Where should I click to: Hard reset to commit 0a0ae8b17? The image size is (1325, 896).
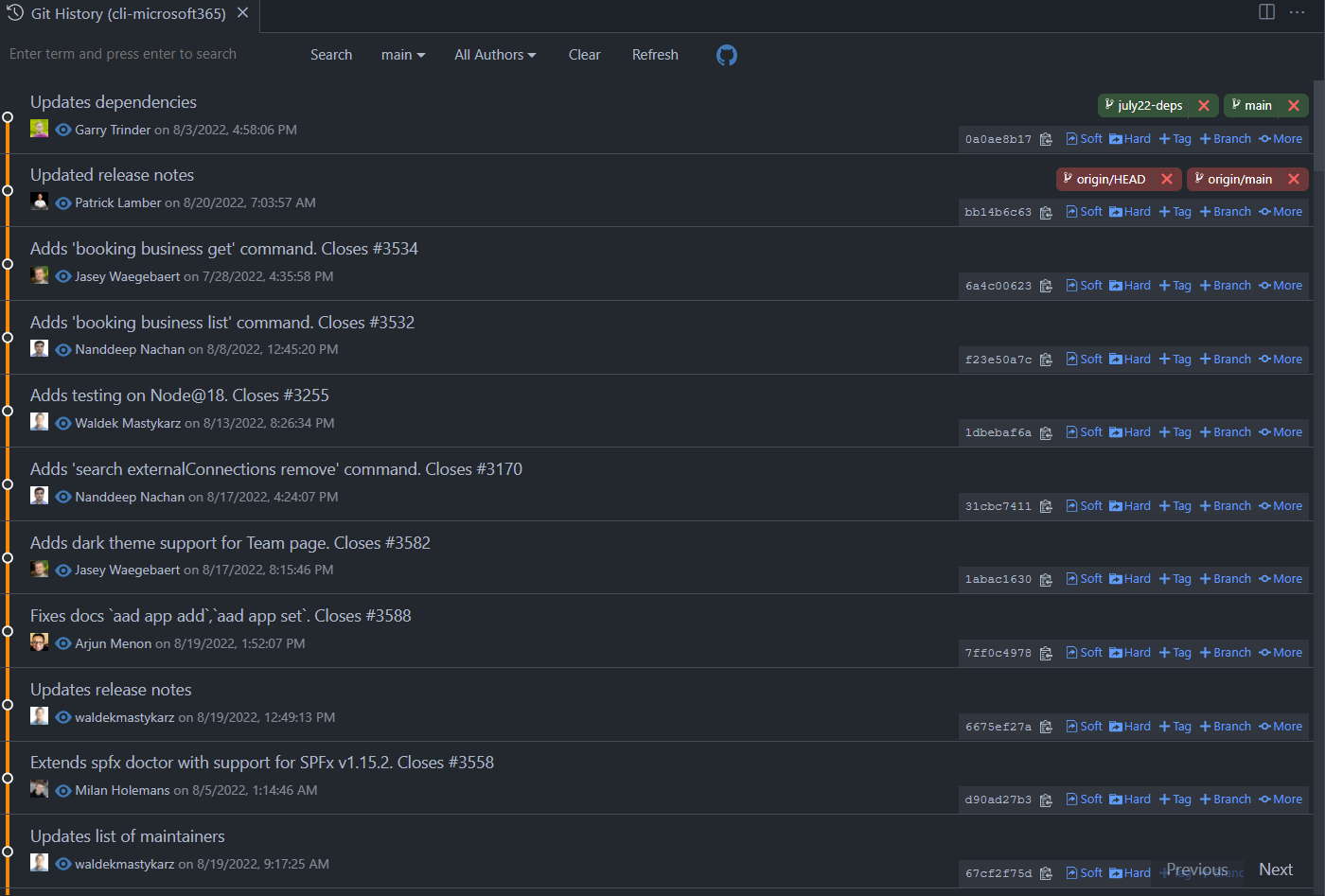click(1130, 139)
